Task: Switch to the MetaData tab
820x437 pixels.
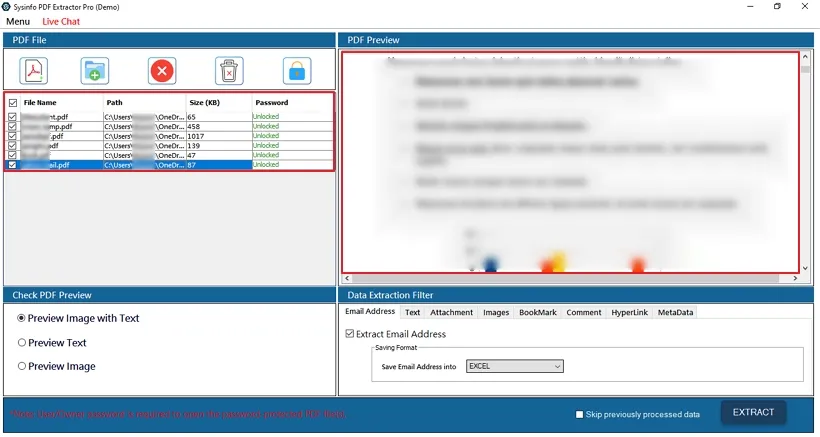Action: [675, 313]
